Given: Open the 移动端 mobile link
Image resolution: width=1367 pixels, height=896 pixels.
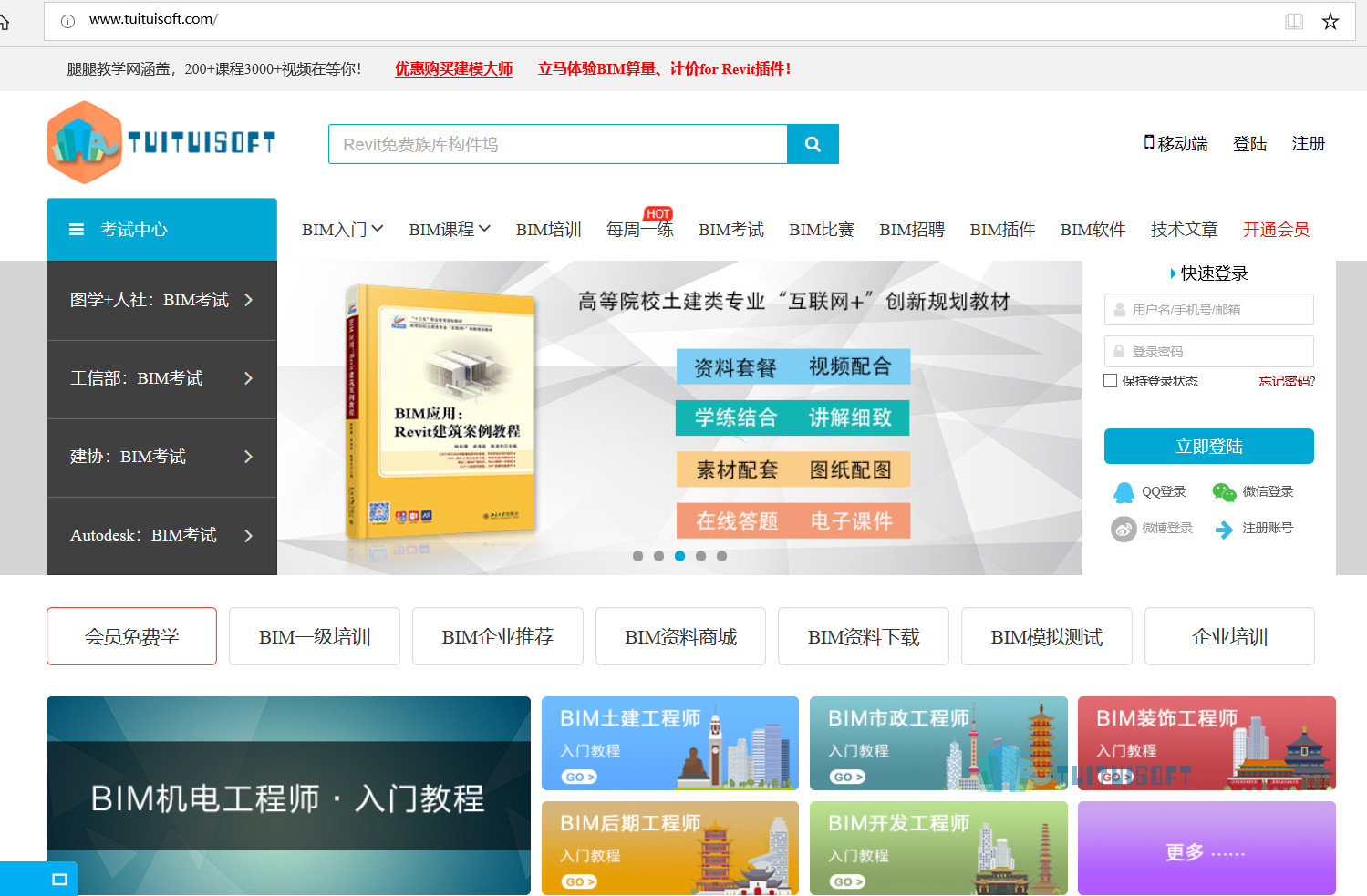Looking at the screenshot, I should (x=1176, y=143).
